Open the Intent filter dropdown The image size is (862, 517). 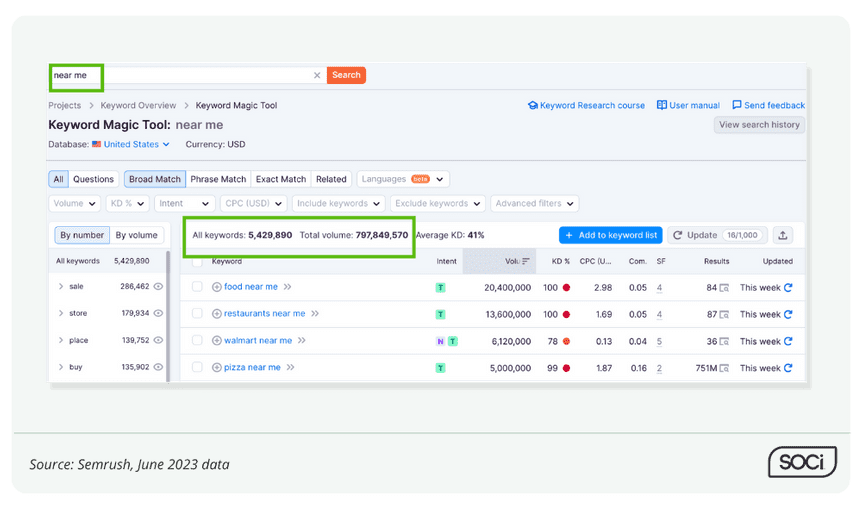click(184, 204)
